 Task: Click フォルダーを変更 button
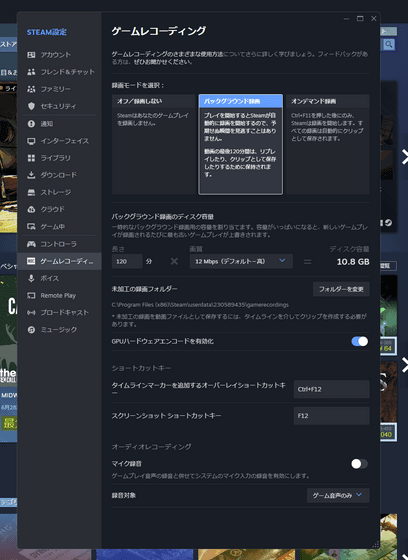pyautogui.click(x=341, y=289)
